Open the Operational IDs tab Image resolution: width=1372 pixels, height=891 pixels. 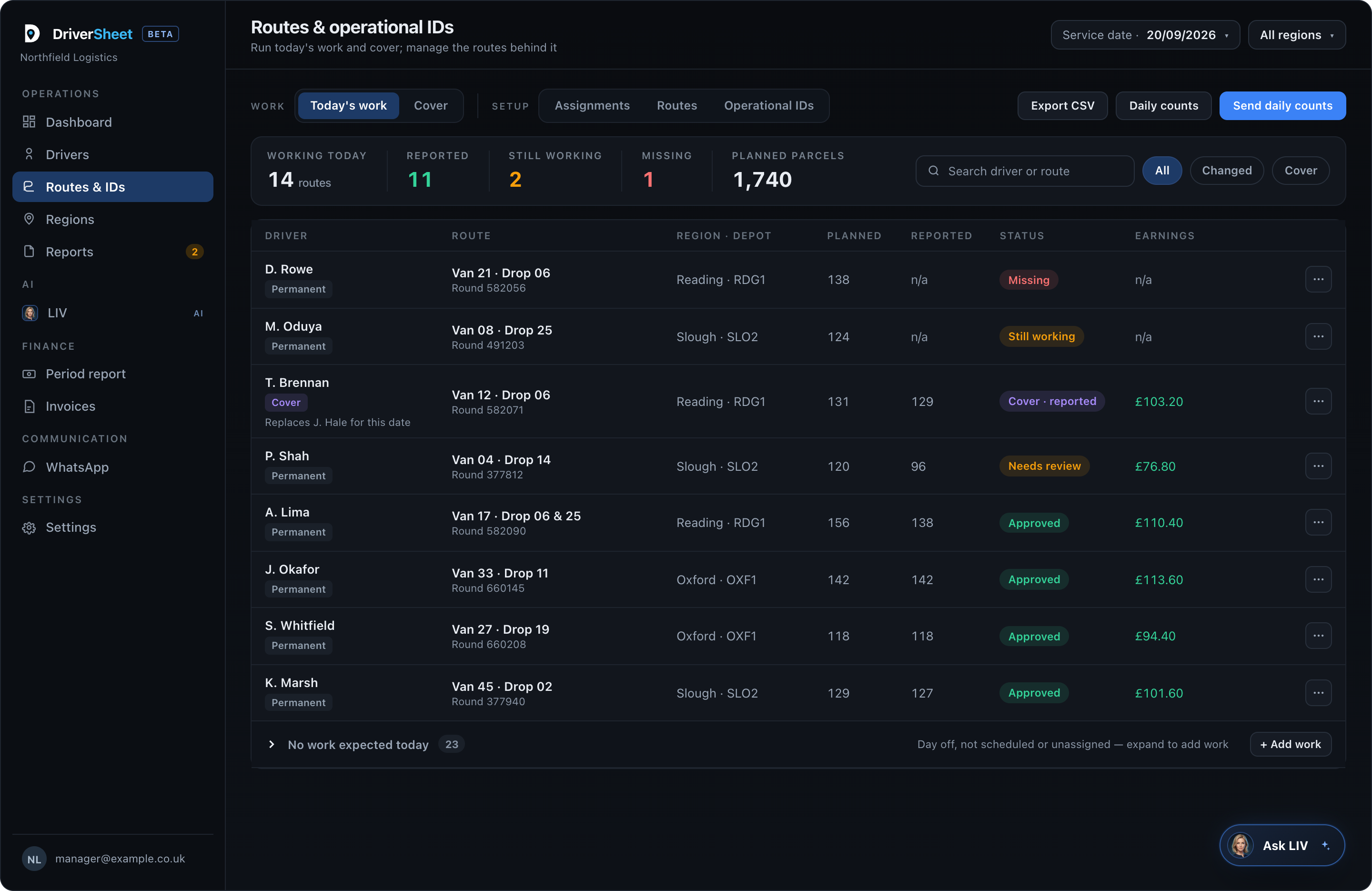768,105
